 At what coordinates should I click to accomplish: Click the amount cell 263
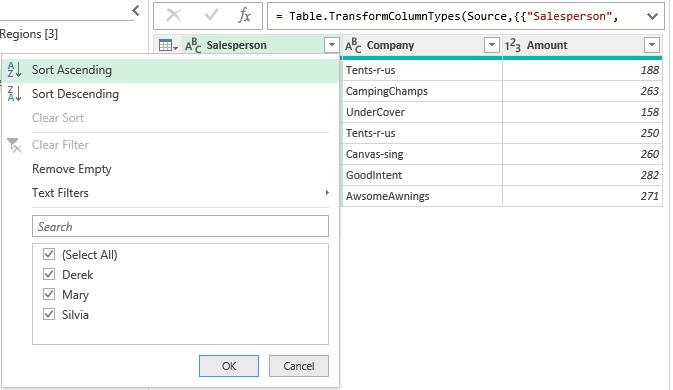tap(582, 91)
